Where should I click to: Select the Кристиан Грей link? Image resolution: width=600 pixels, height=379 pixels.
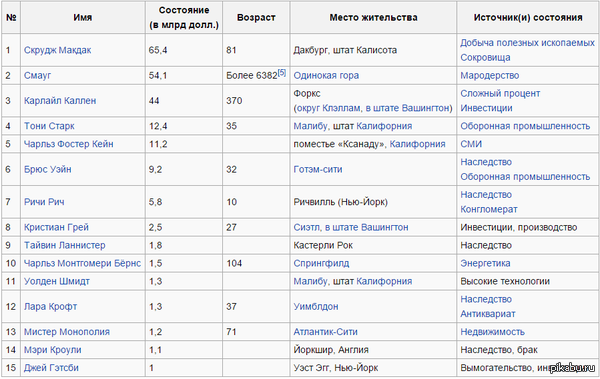click(x=56, y=227)
